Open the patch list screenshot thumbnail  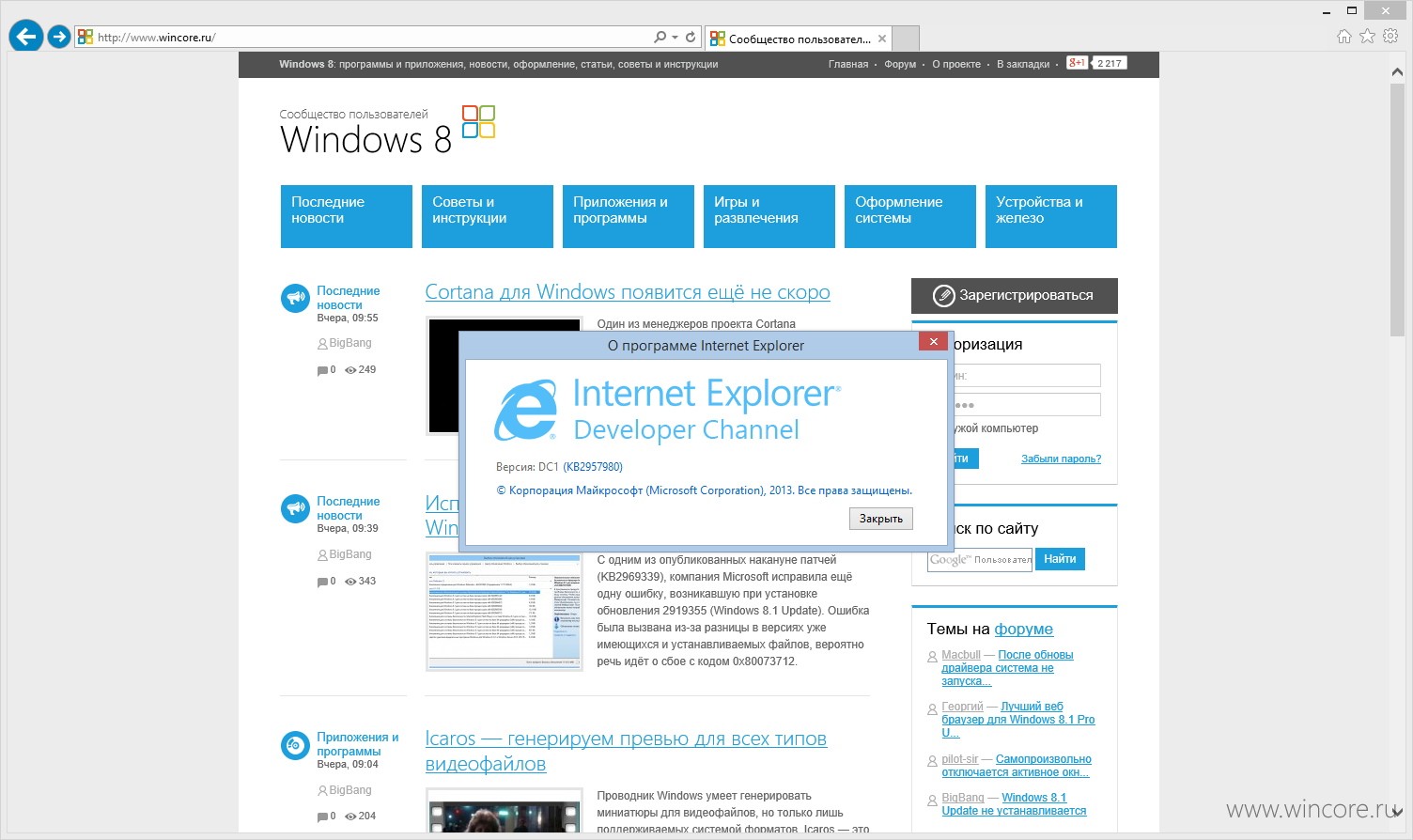tap(505, 611)
